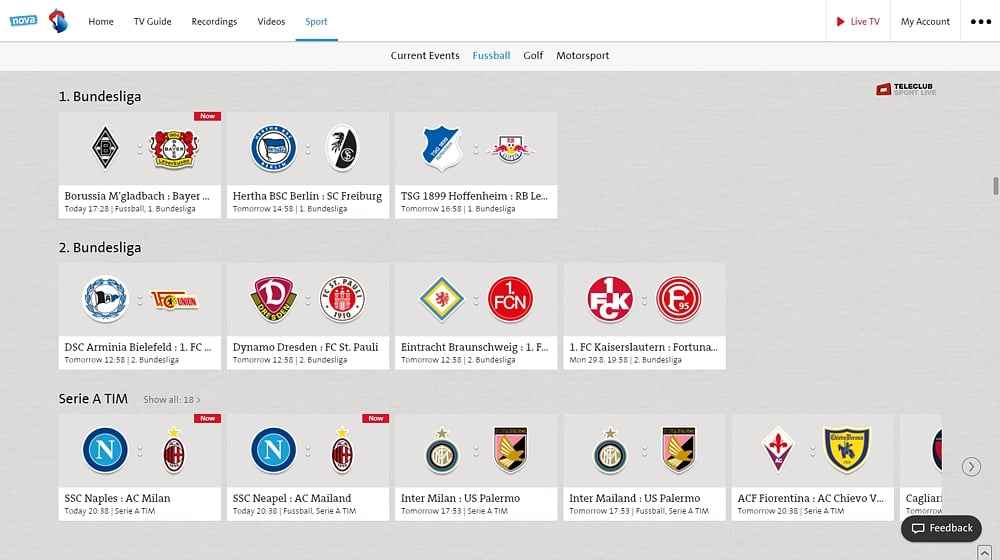Switch to the Motorsport sub-tab

582,56
